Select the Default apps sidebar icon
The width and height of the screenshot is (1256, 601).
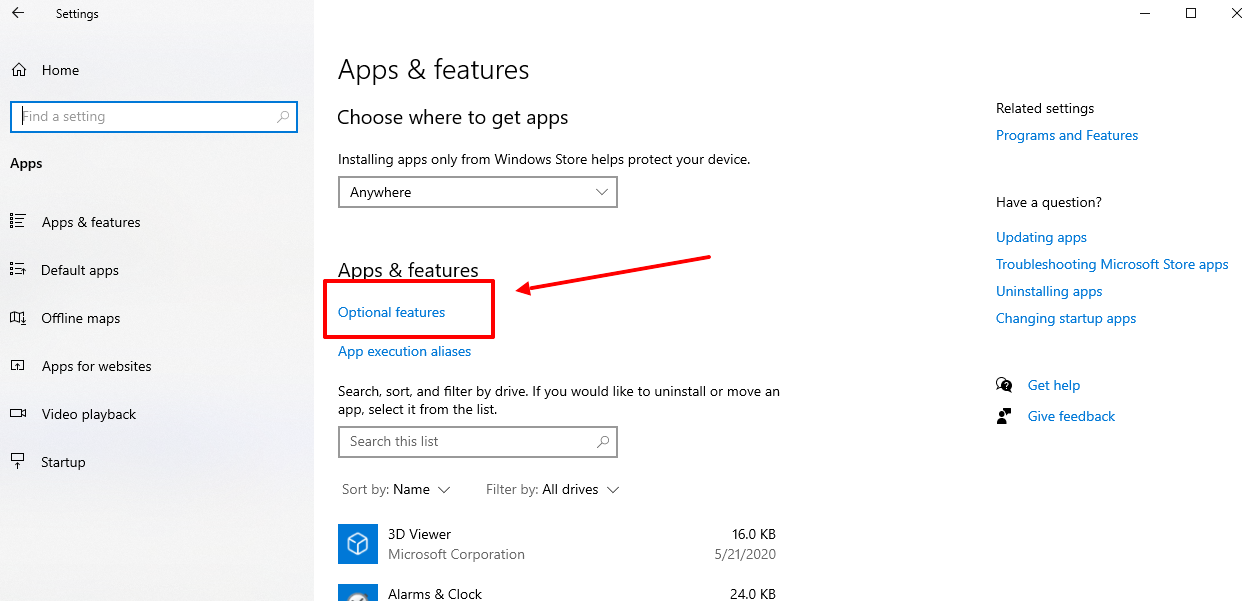[18, 270]
